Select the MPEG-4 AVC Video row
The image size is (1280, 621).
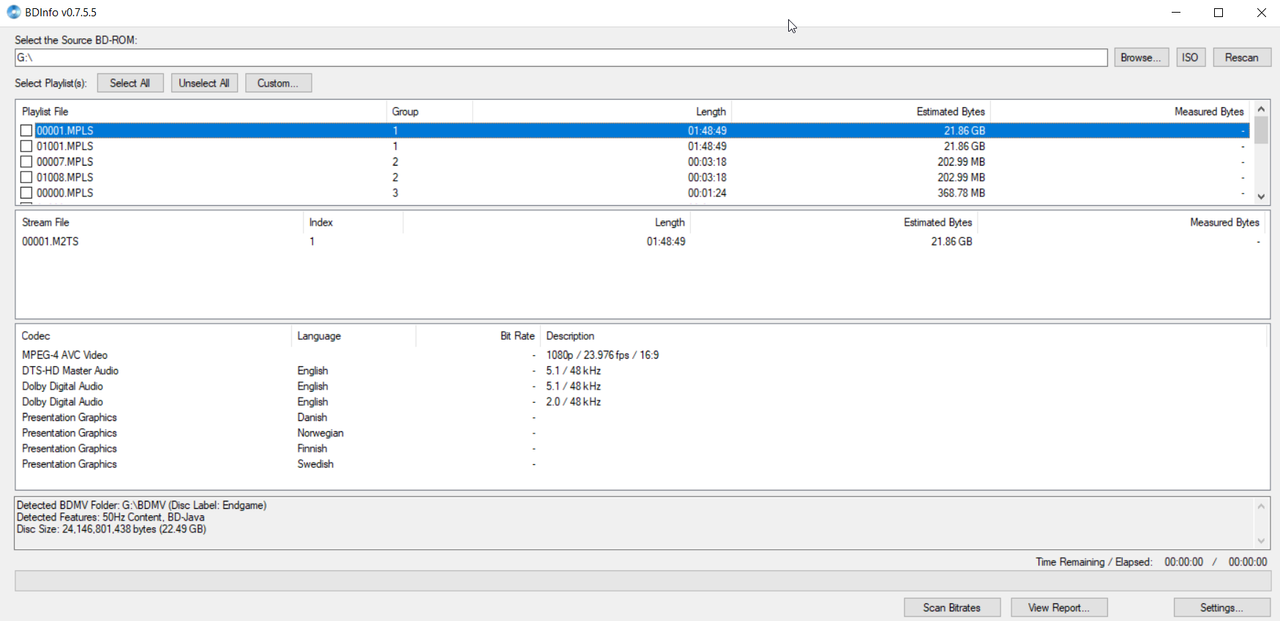point(640,355)
